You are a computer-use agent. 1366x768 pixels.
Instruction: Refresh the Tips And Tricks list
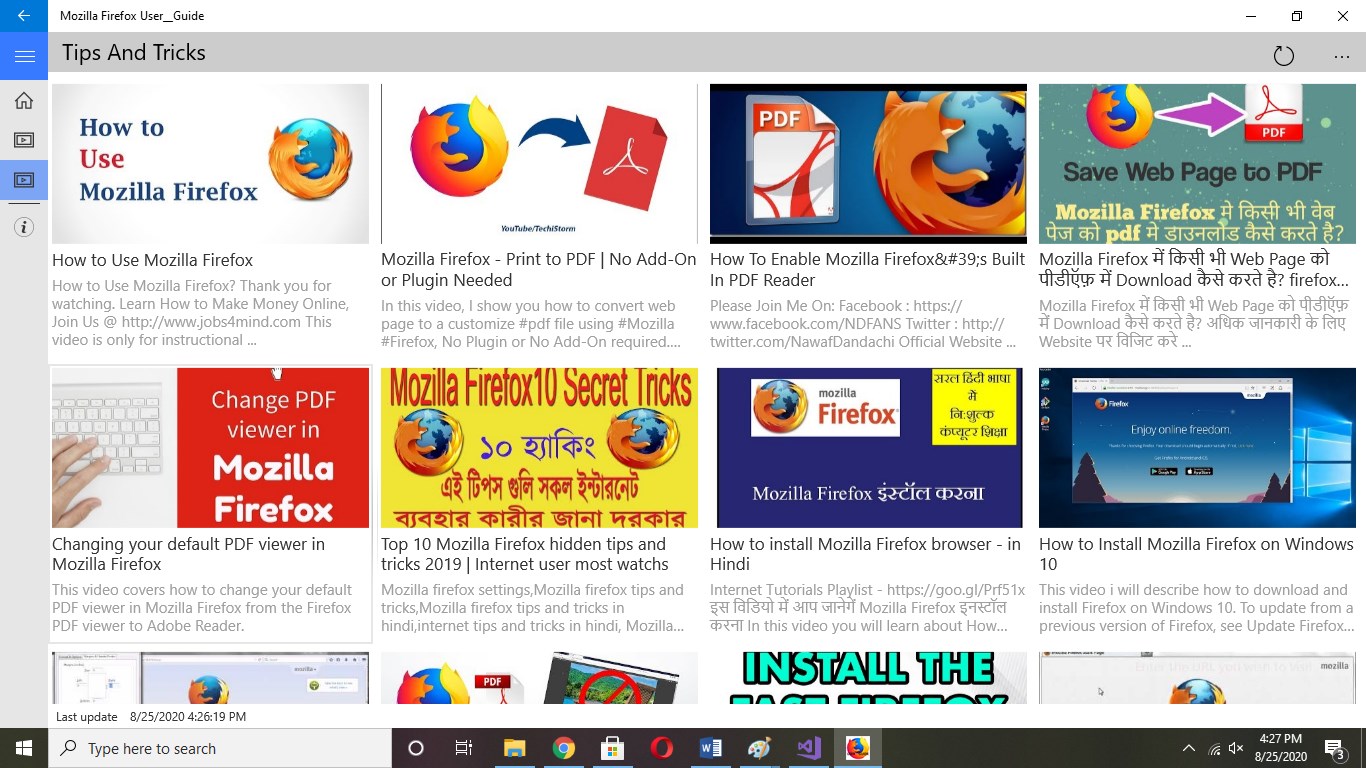pyautogui.click(x=1284, y=56)
